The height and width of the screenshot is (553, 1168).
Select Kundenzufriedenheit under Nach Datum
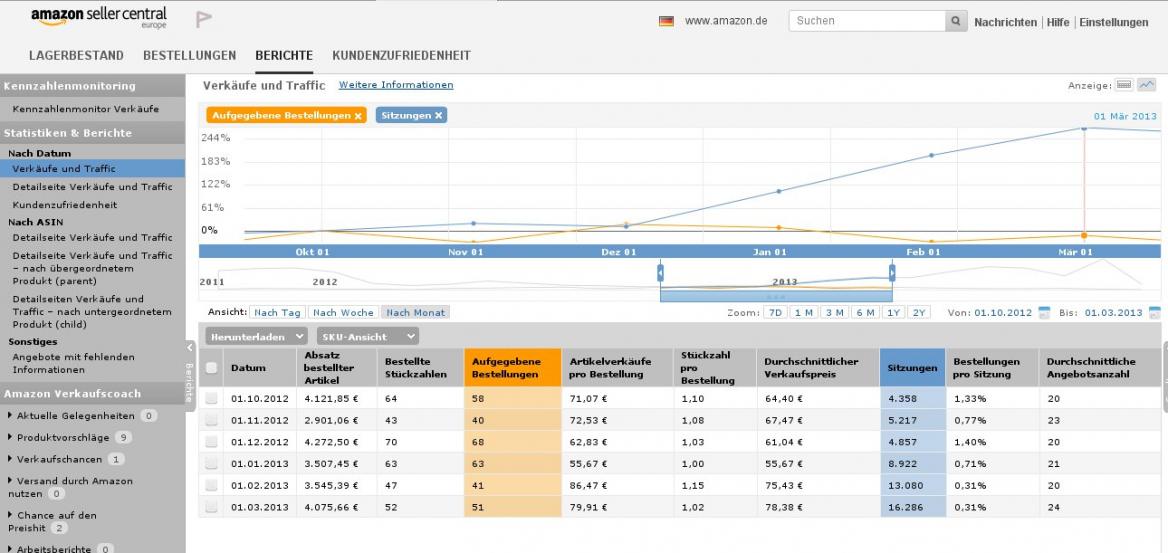pos(65,204)
